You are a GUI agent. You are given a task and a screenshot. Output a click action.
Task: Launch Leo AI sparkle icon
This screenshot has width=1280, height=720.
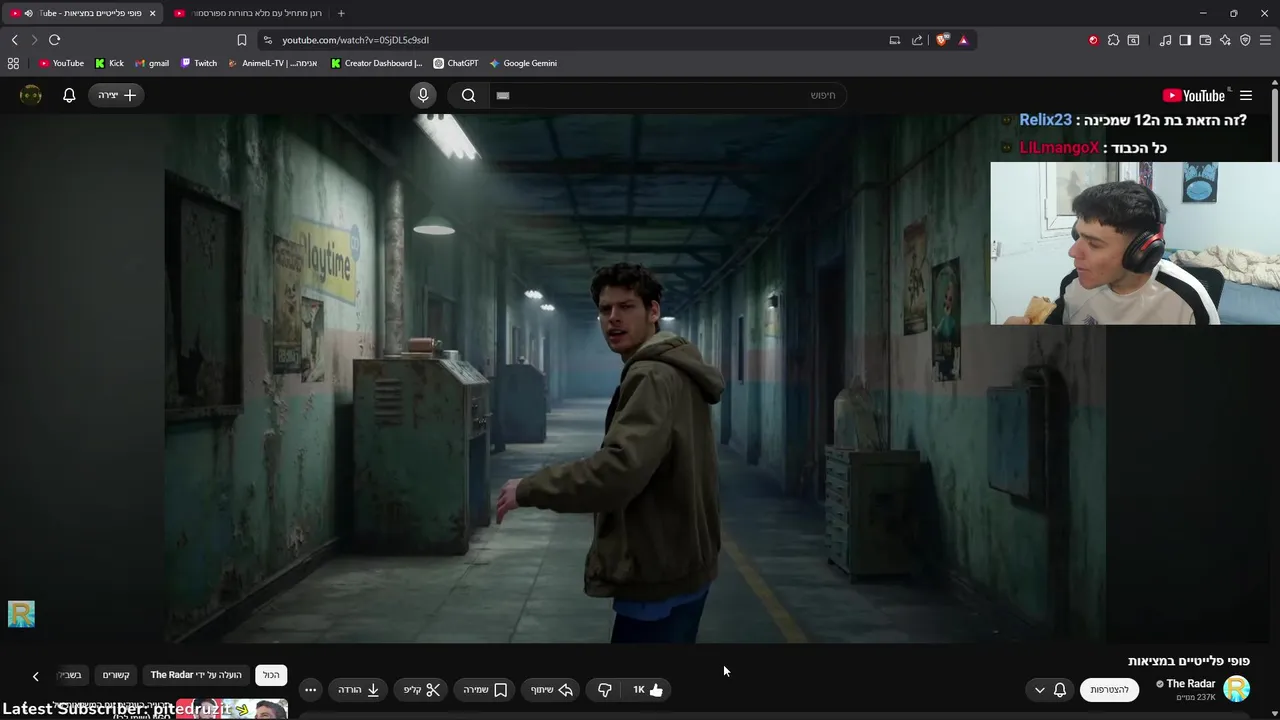(x=1225, y=40)
